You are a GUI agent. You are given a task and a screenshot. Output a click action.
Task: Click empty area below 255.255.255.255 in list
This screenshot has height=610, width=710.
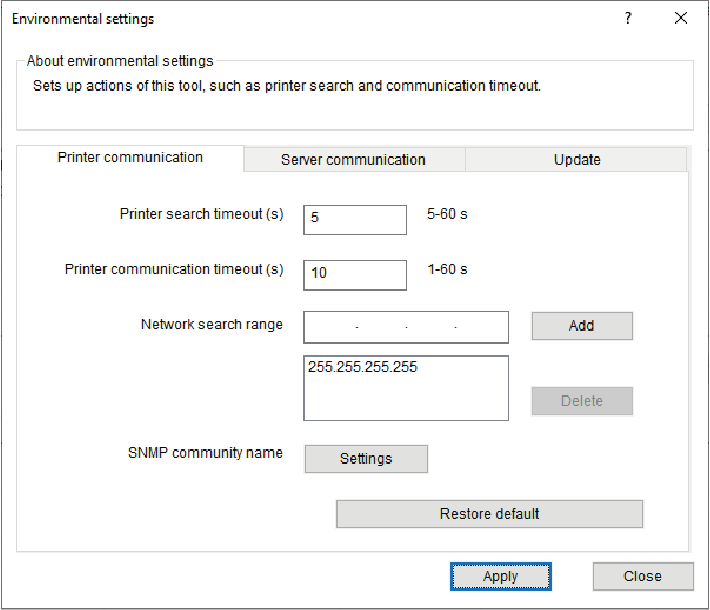click(x=405, y=400)
